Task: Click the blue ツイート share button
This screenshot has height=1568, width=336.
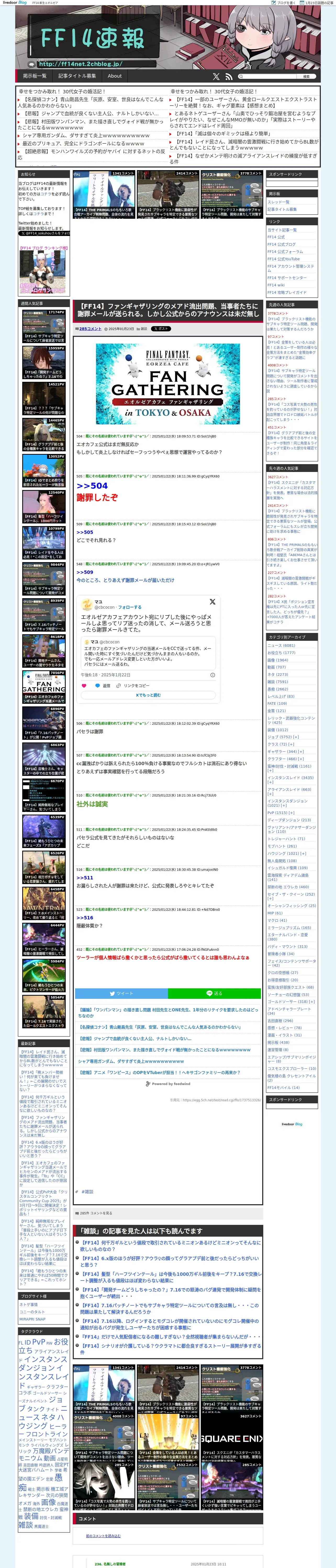Action: (121, 993)
